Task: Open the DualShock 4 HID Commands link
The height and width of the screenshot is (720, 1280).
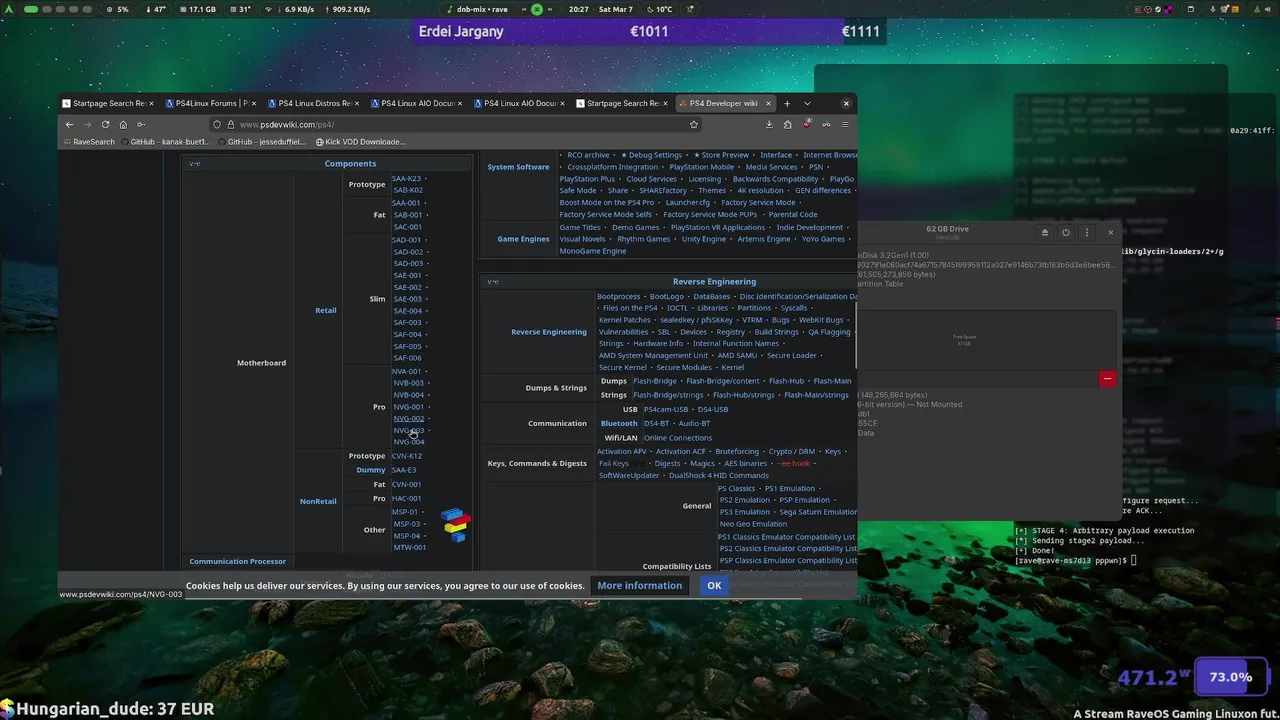Action: click(x=719, y=475)
